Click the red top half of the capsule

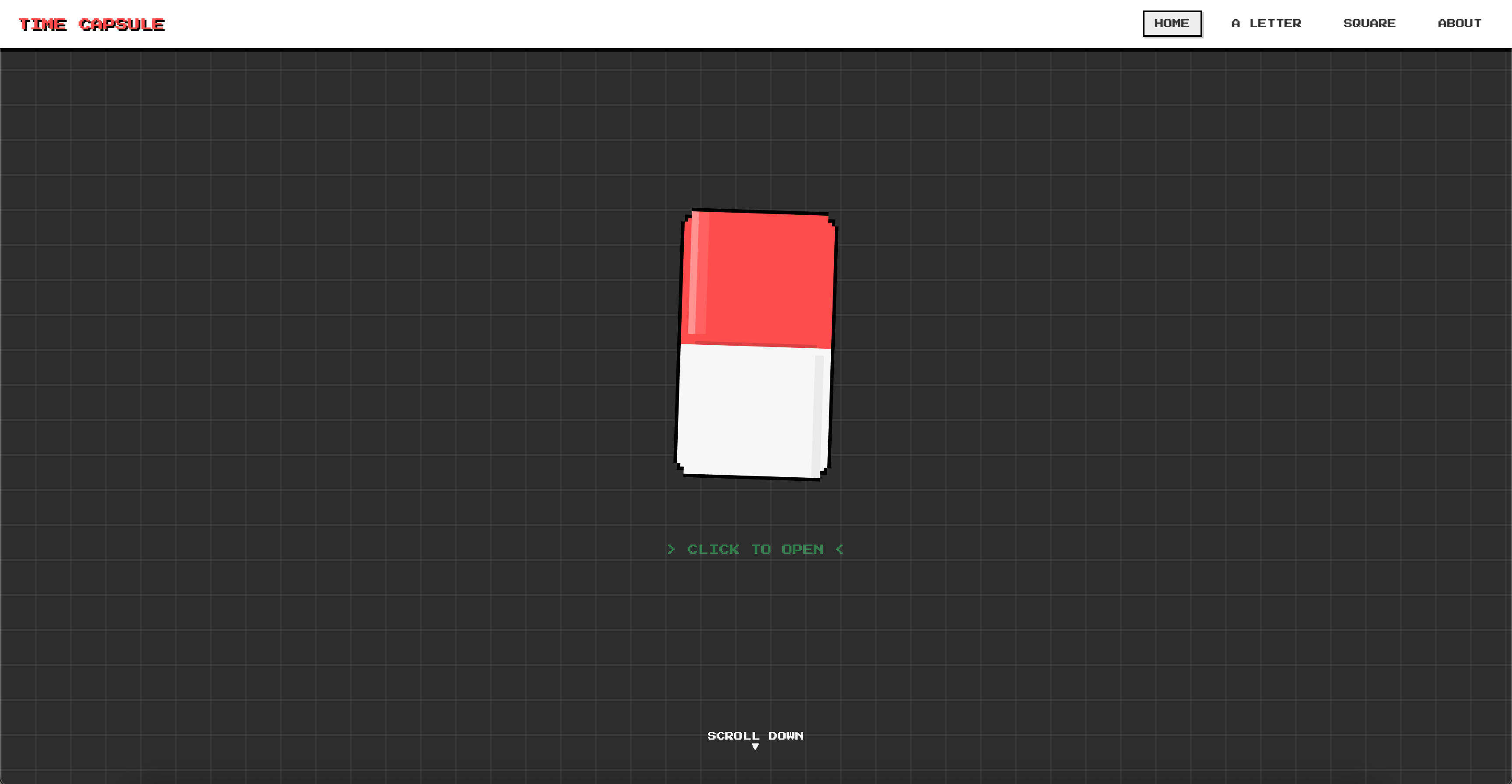click(763, 276)
